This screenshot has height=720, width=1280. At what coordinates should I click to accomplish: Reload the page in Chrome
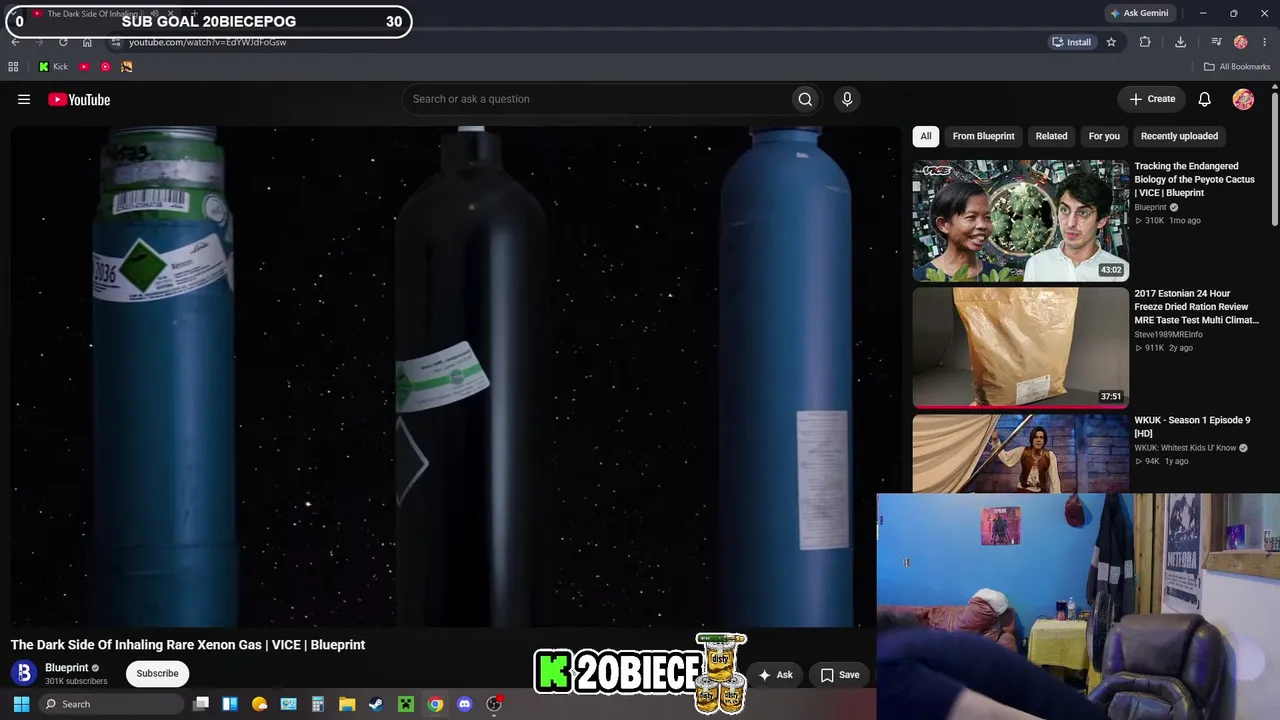[x=63, y=42]
